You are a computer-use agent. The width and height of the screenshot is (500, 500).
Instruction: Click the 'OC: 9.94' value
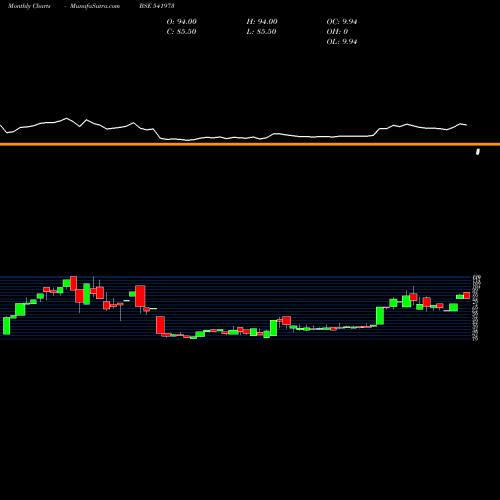pos(342,22)
